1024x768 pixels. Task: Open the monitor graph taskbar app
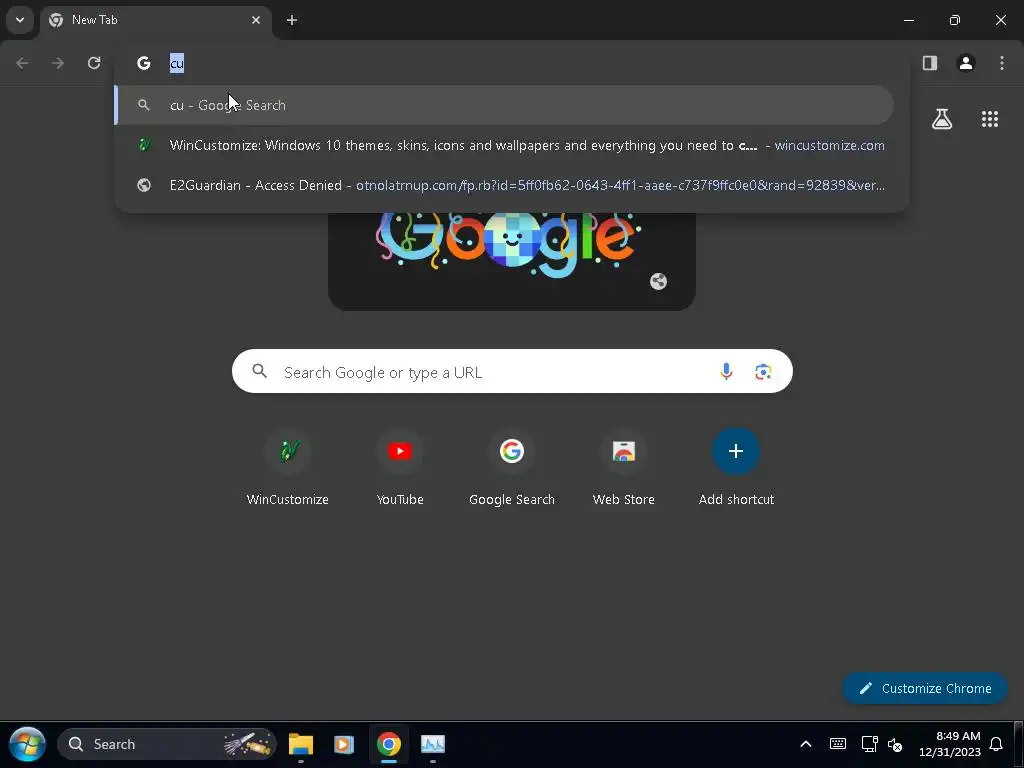(432, 744)
